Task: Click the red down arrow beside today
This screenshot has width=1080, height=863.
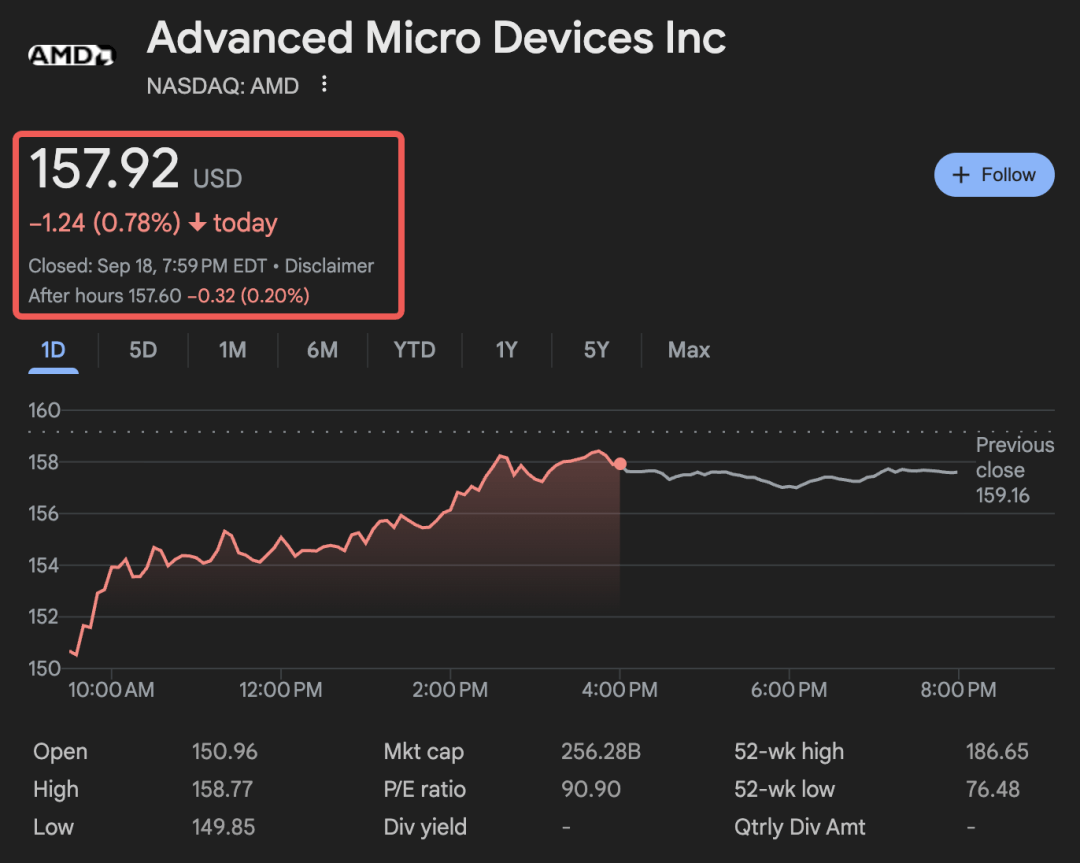Action: click(197, 223)
